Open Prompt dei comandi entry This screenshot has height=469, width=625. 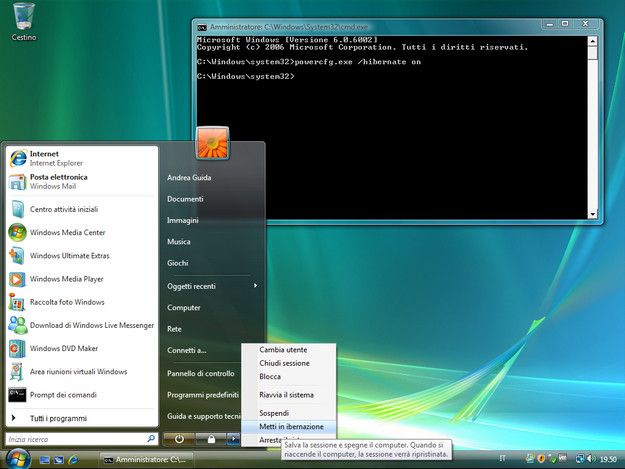pyautogui.click(x=82, y=395)
